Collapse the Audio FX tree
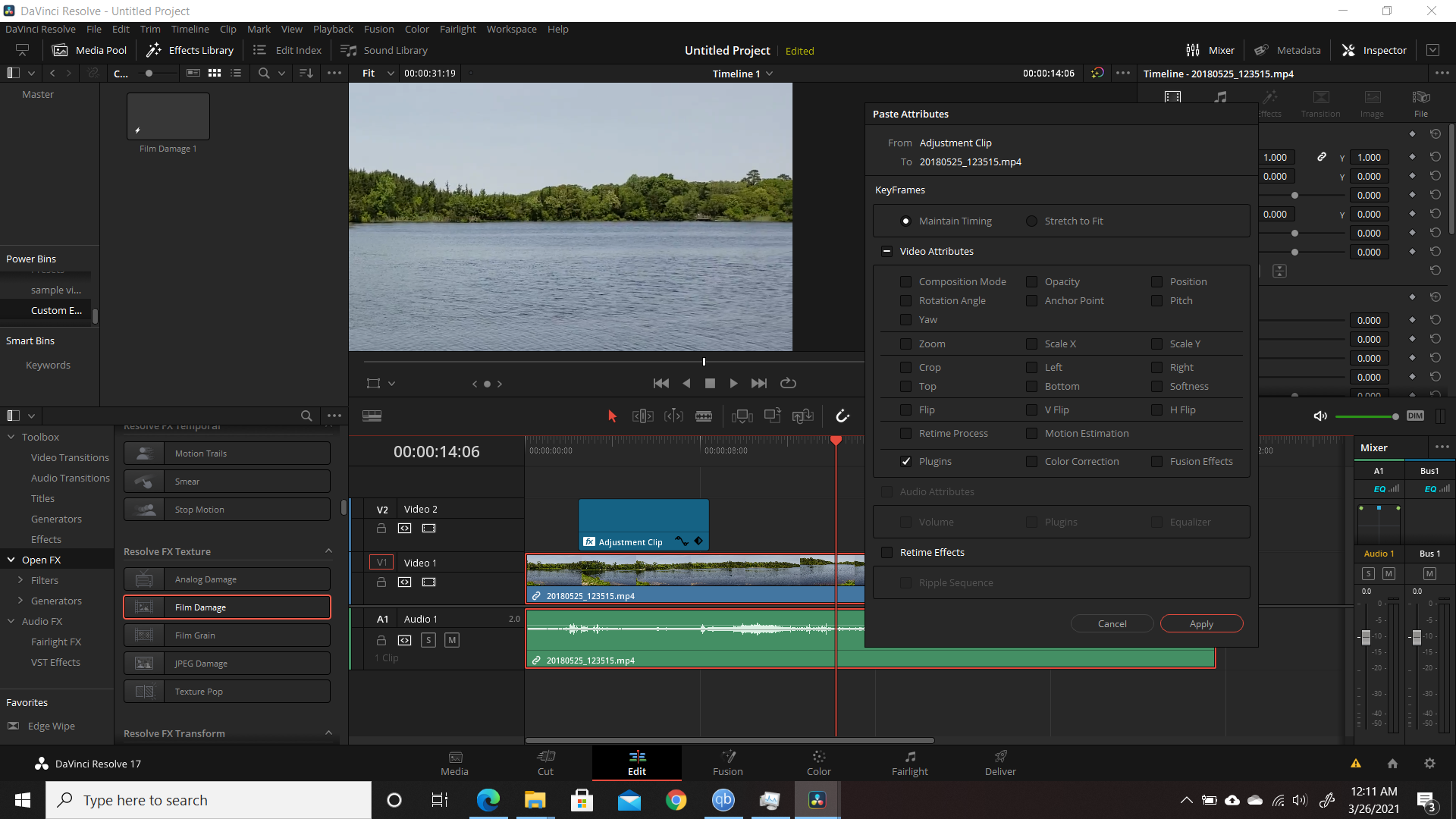 pos(11,622)
